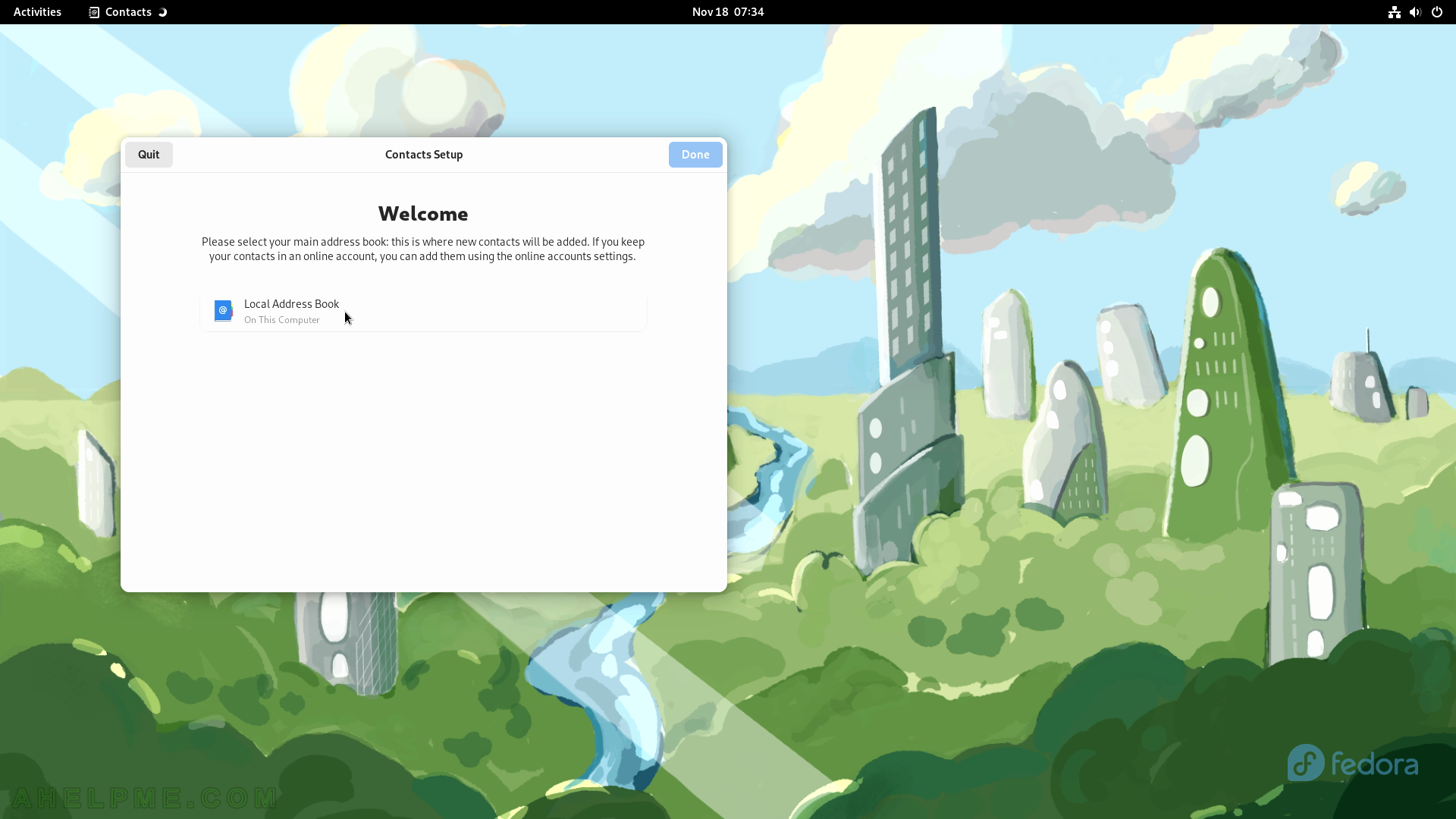
Task: Click the power icon in top bar
Action: [1436, 12]
